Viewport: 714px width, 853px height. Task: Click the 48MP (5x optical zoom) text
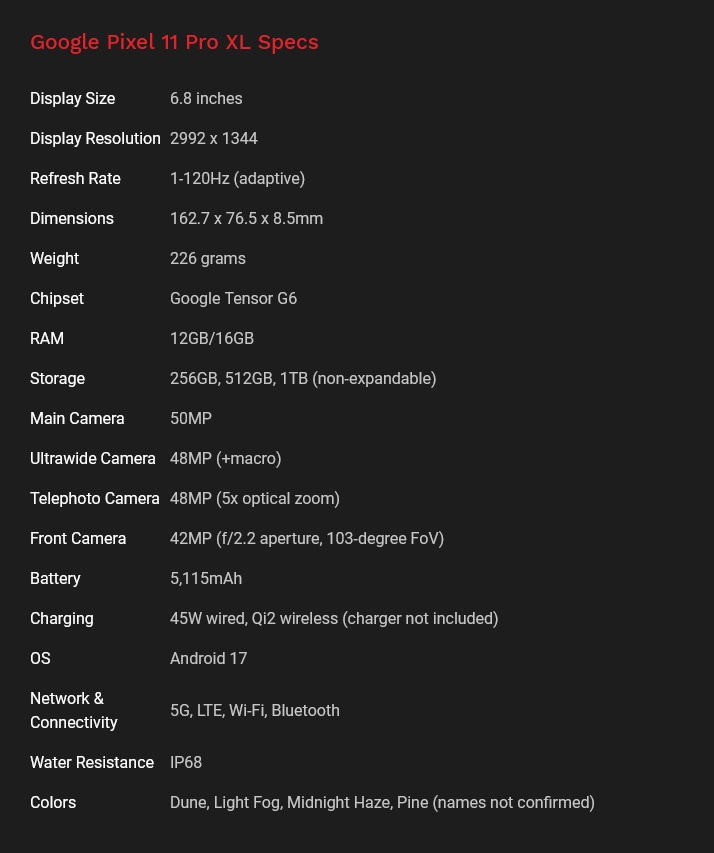[x=255, y=498]
